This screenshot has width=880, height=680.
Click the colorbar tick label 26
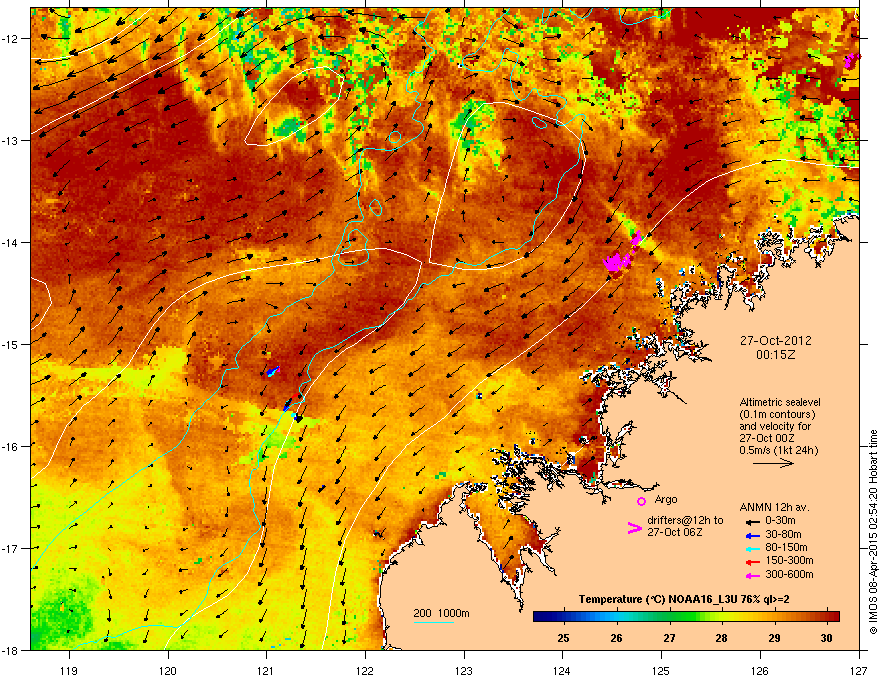[616, 638]
